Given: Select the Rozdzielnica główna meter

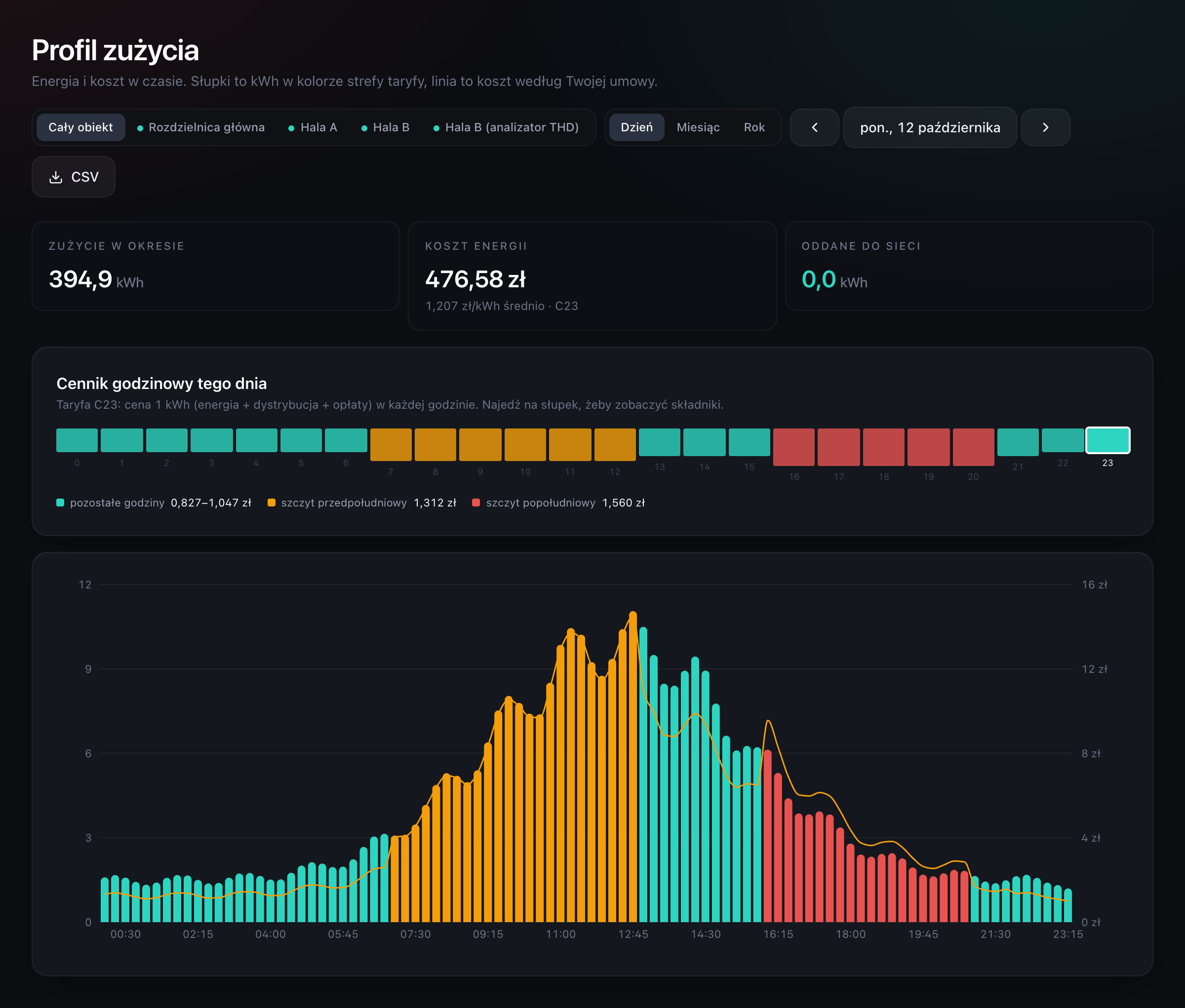Looking at the screenshot, I should click(x=200, y=127).
